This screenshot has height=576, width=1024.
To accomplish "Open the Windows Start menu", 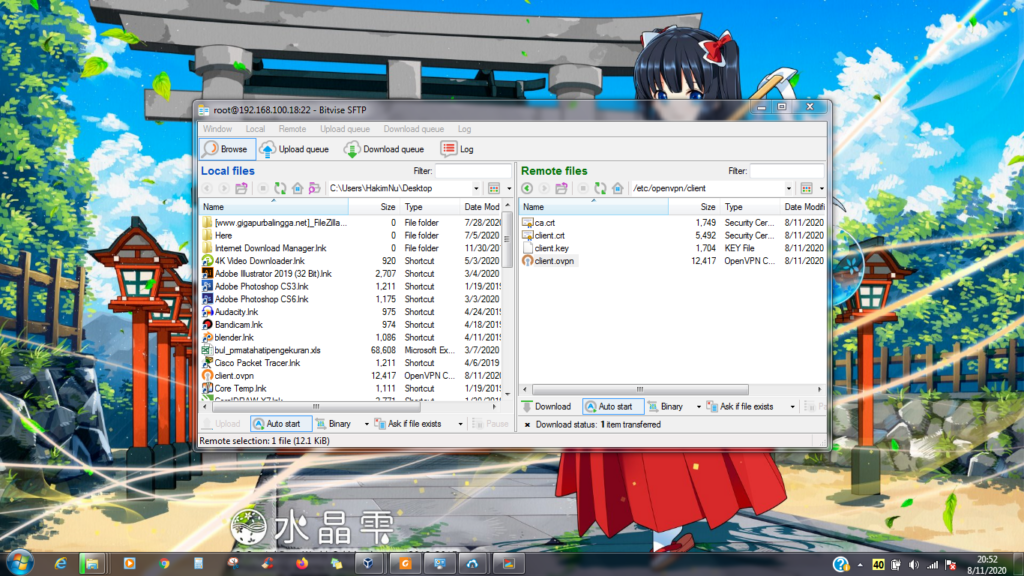I will (20, 563).
